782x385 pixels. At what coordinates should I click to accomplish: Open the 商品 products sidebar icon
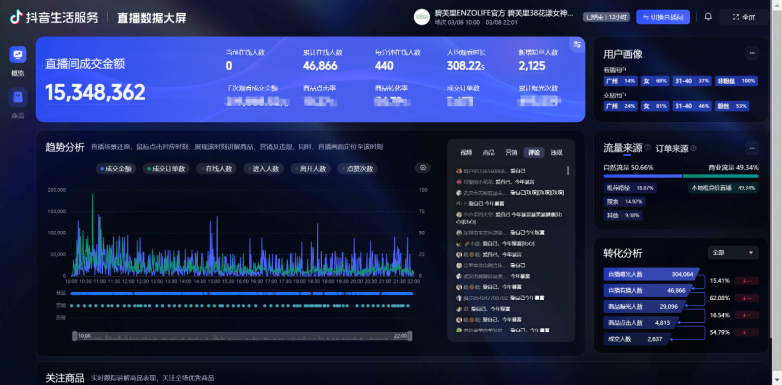[18, 97]
